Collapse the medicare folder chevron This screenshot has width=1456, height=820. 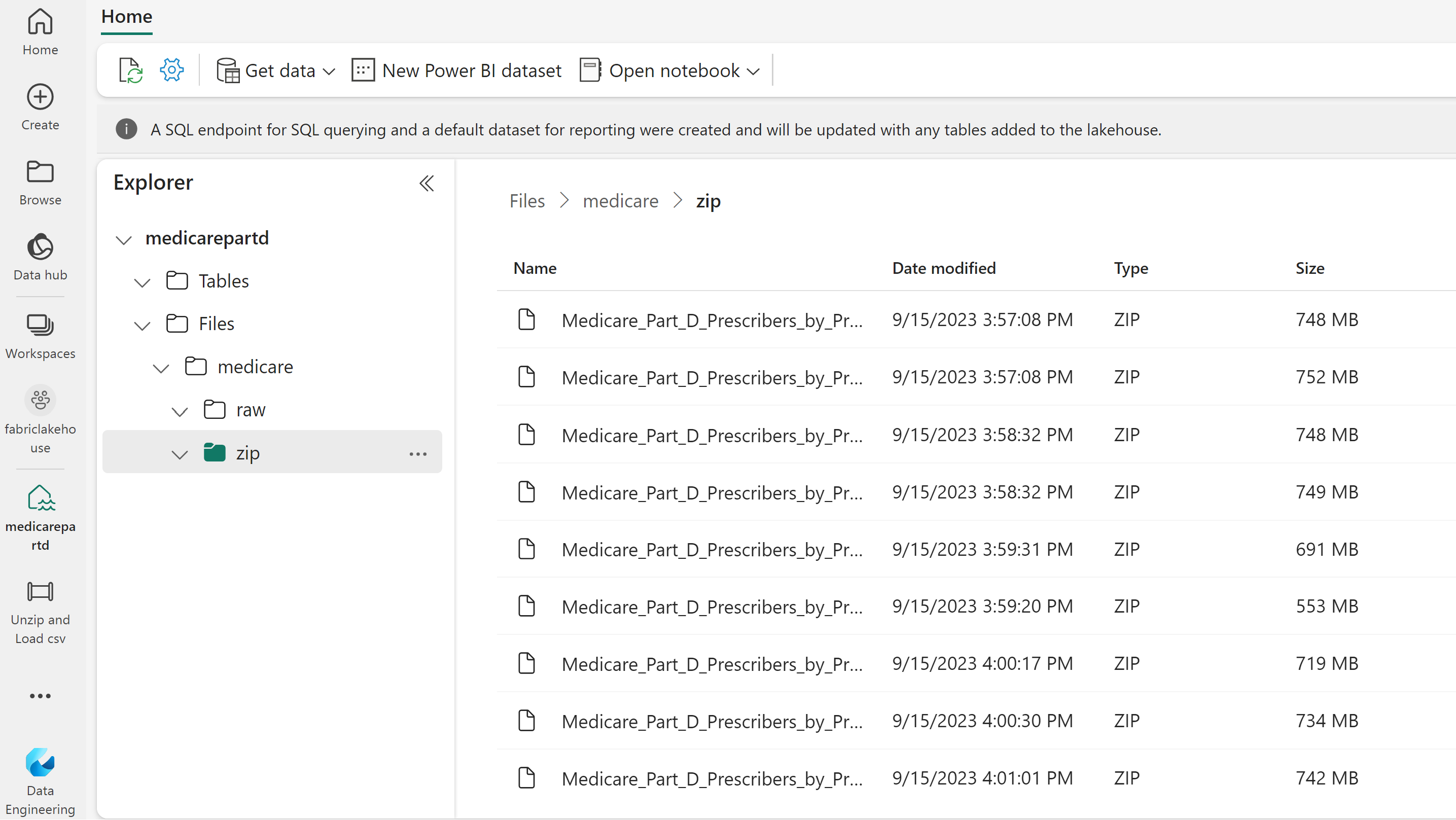161,369
